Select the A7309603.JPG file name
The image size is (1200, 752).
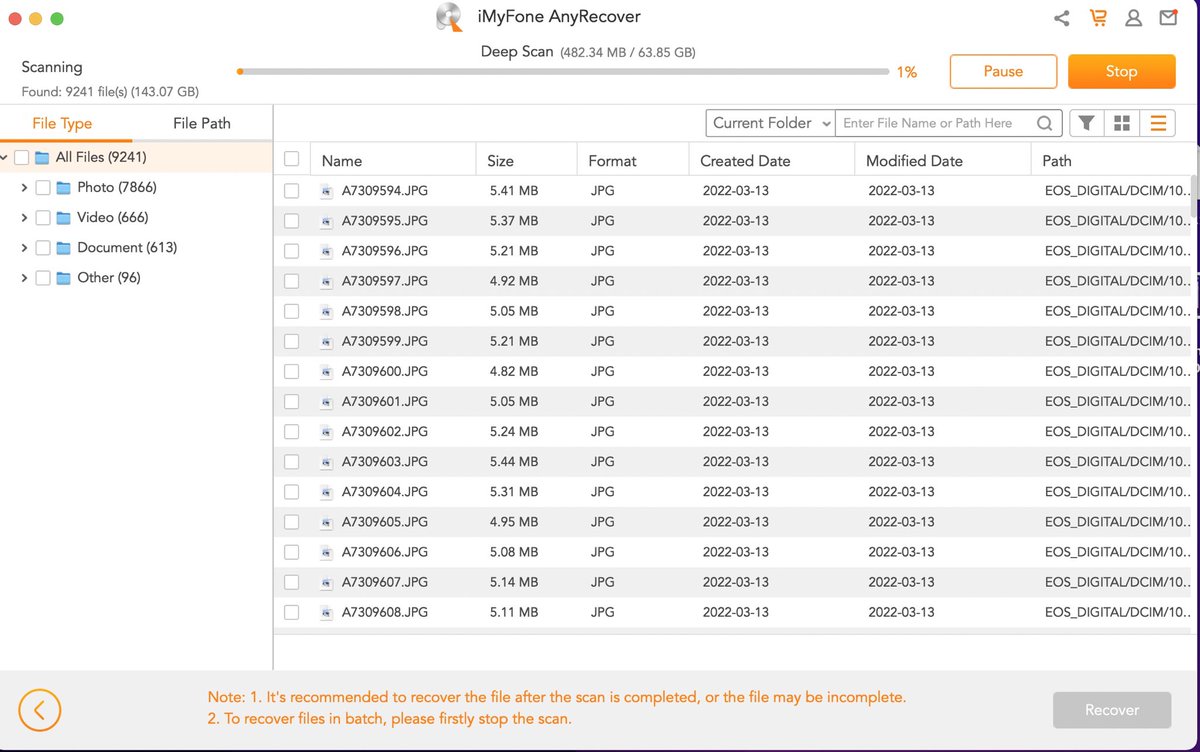[x=385, y=461]
